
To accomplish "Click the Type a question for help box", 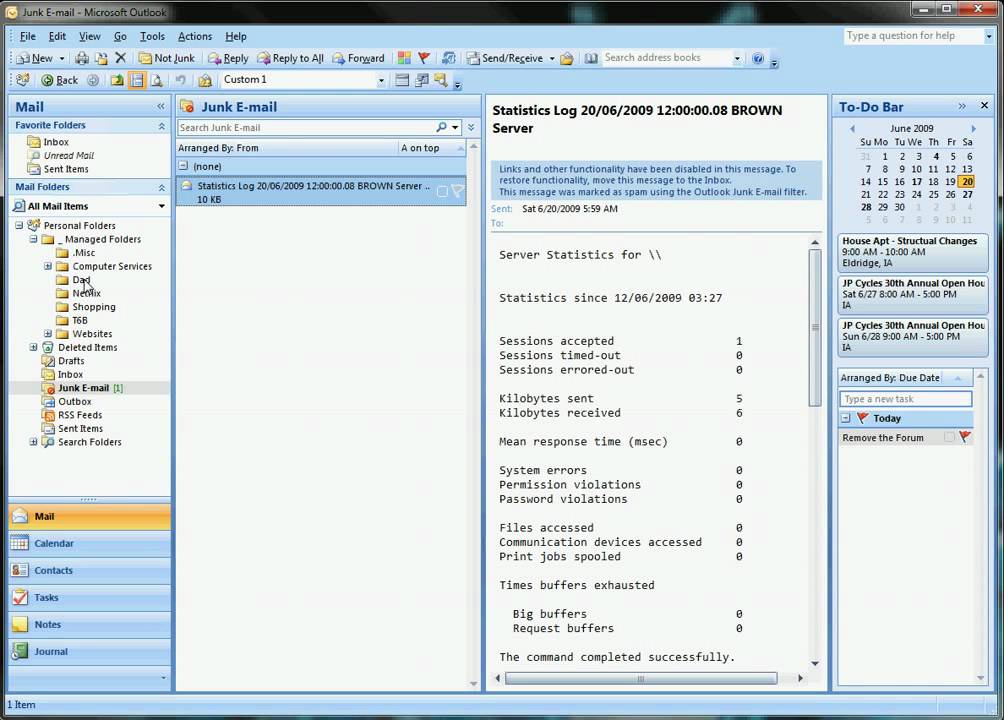I will [914, 36].
